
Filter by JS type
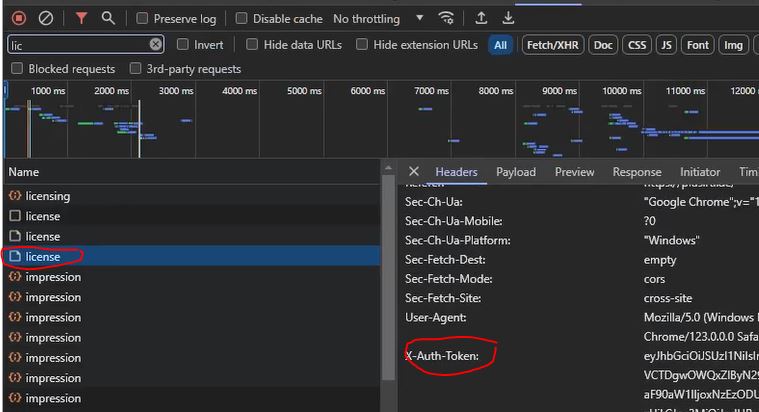[667, 45]
